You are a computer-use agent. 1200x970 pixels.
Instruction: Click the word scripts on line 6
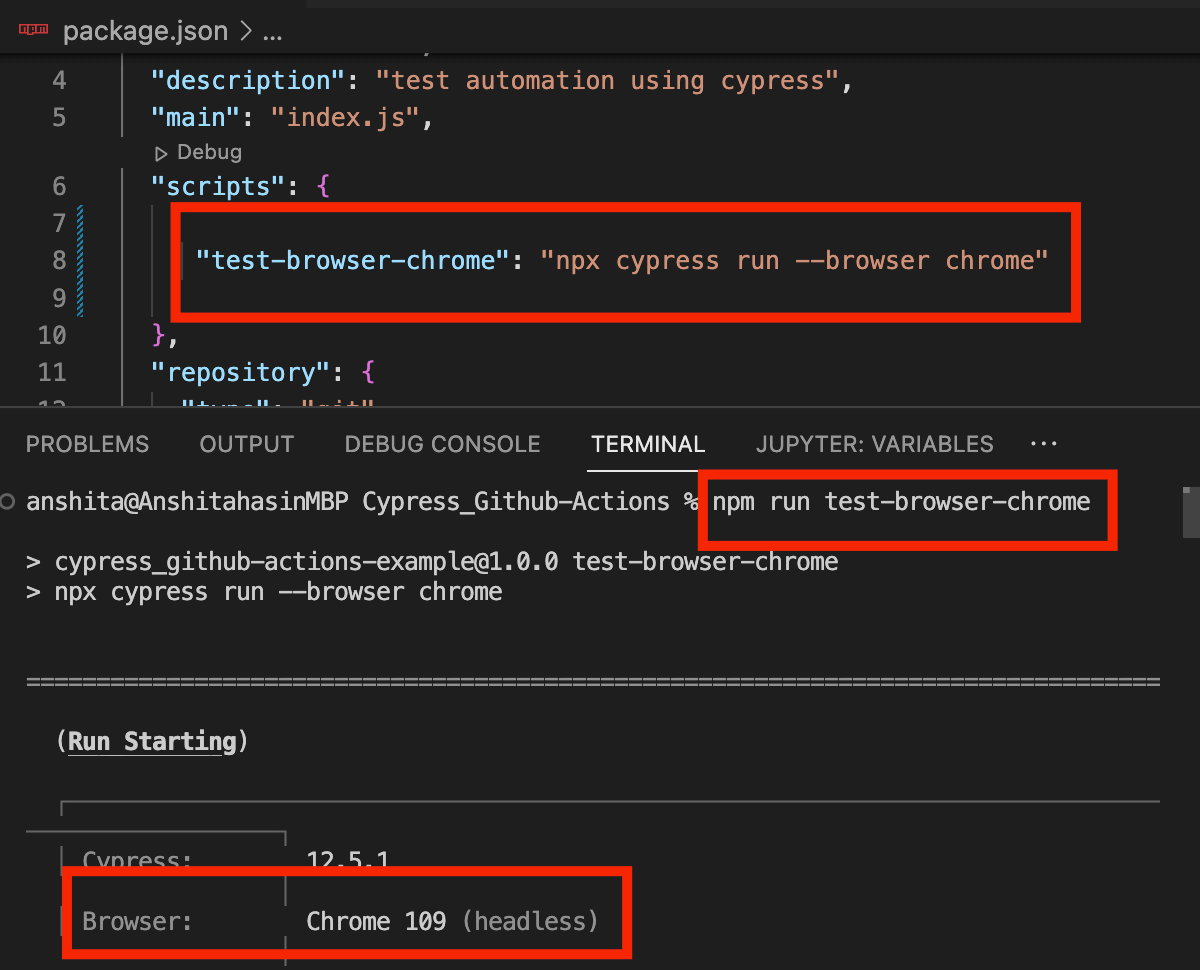(220, 186)
